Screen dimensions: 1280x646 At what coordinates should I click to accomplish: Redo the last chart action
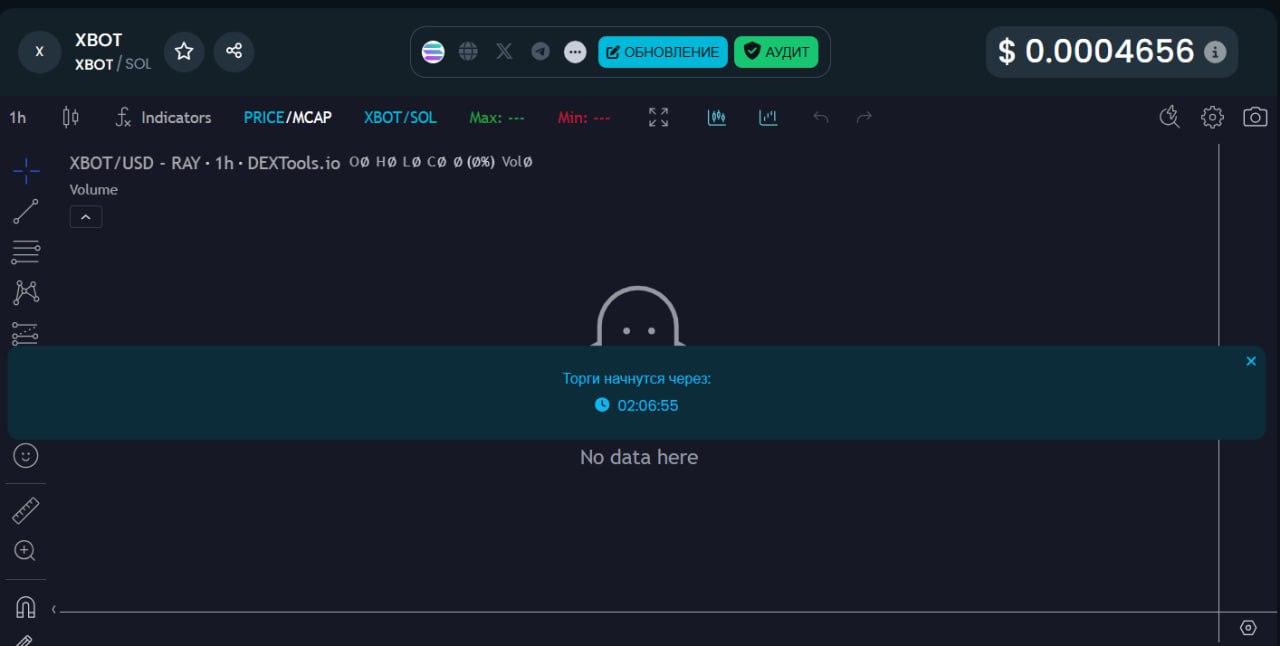pyautogui.click(x=864, y=117)
